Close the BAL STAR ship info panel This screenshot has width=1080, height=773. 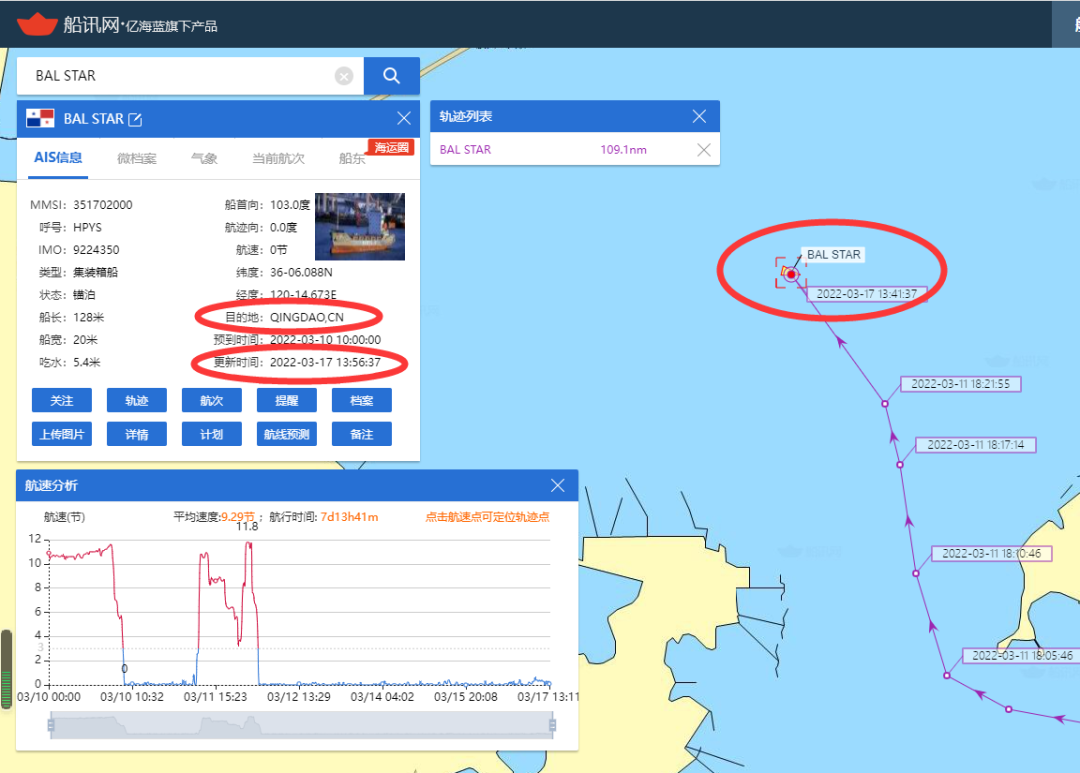tap(404, 118)
